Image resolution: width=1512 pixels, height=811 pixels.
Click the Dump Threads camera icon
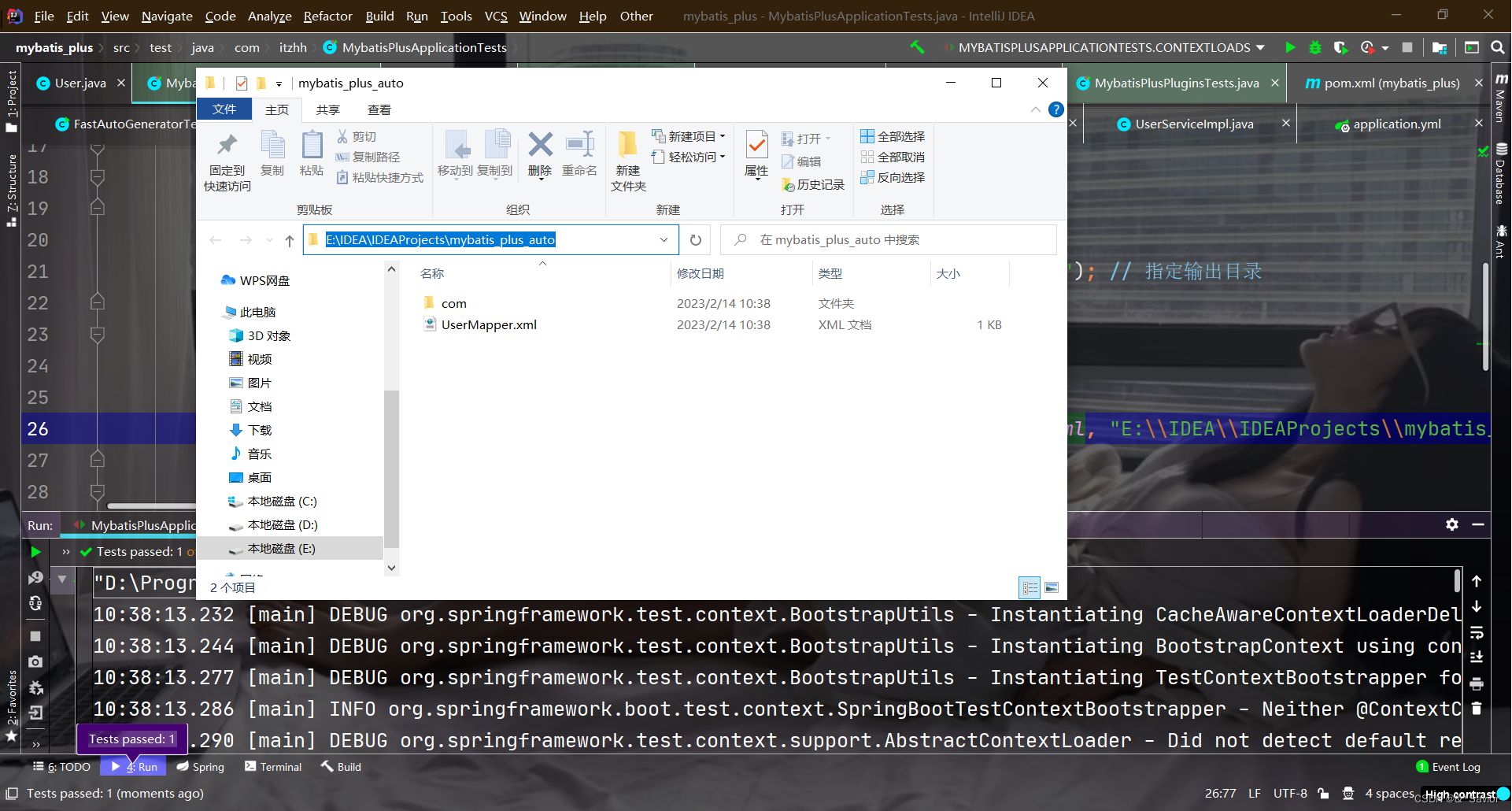click(35, 661)
